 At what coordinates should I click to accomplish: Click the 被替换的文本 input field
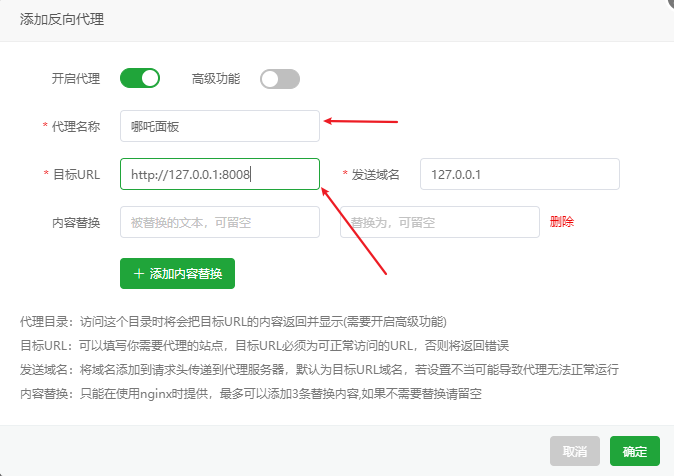coord(220,222)
